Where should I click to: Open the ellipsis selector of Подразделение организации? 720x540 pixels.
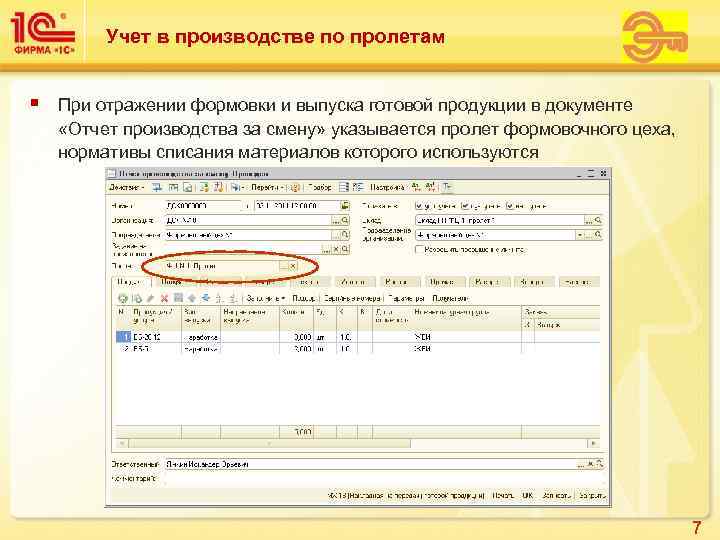pyautogui.click(x=589, y=235)
